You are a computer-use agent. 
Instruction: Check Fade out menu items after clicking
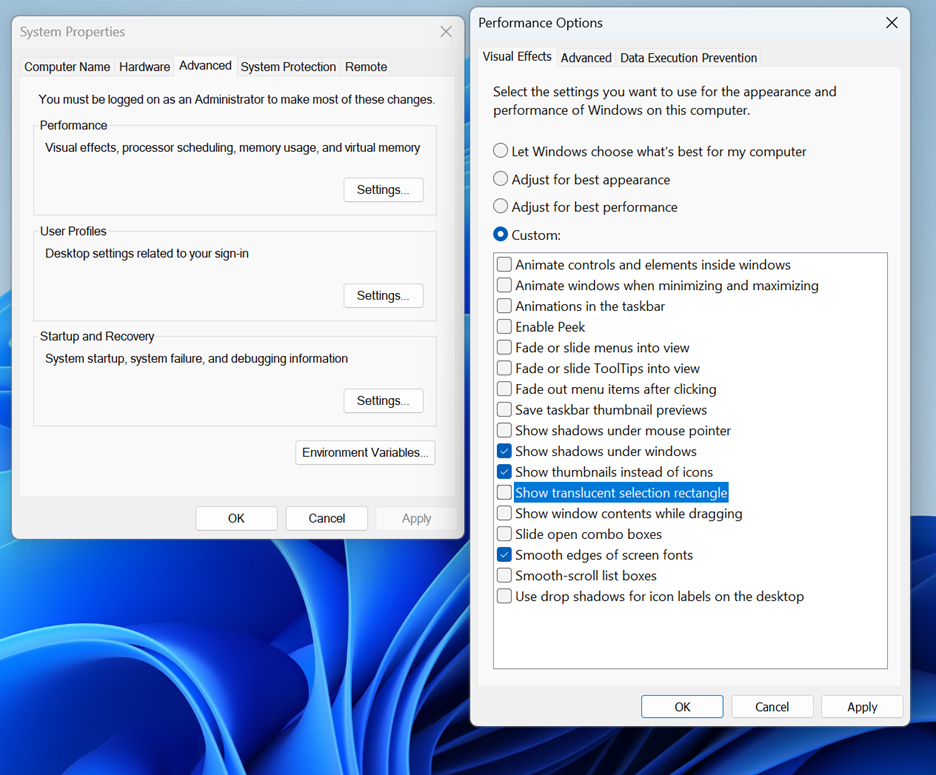tap(504, 389)
